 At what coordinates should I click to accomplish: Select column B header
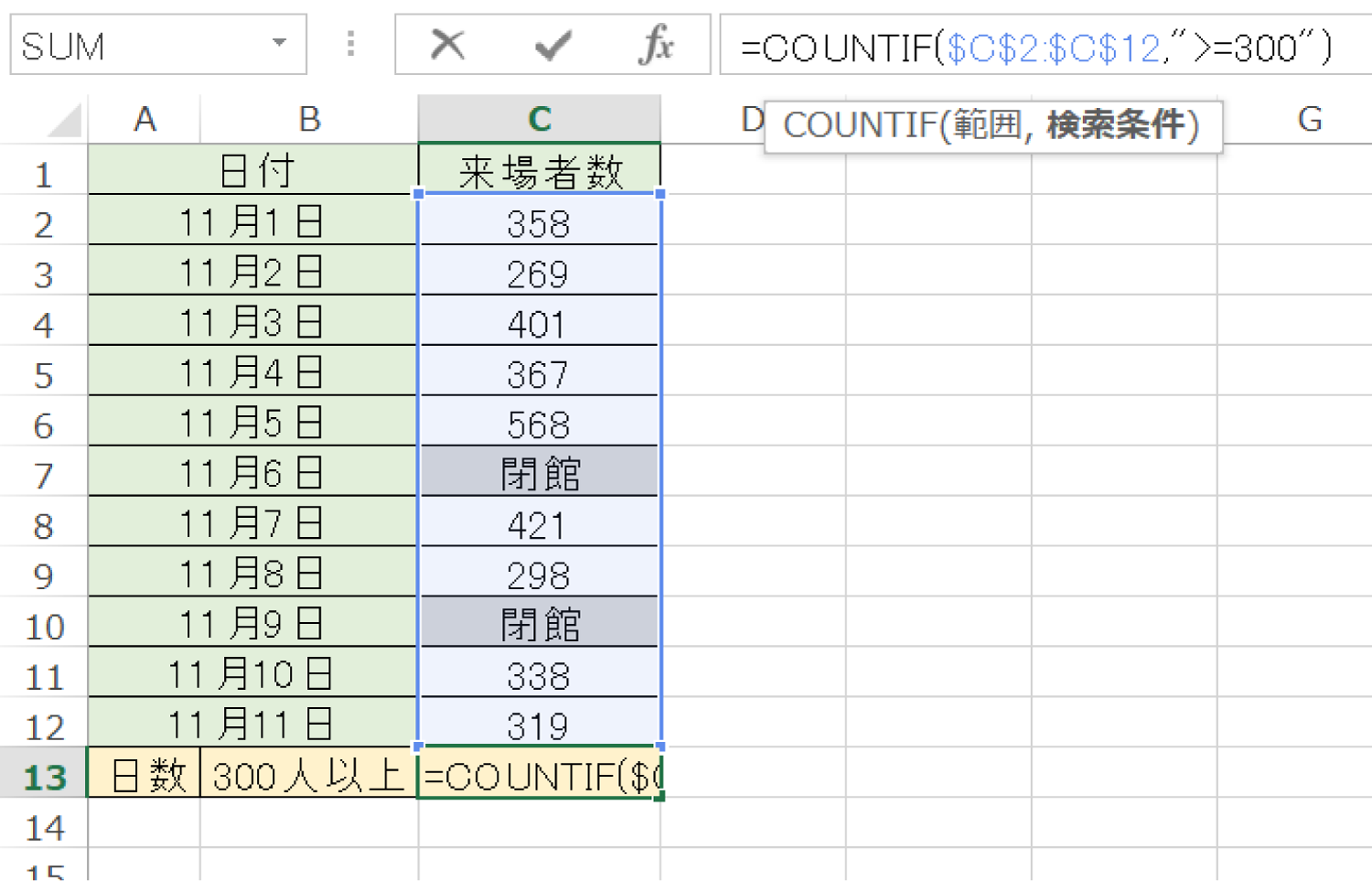pyautogui.click(x=309, y=119)
